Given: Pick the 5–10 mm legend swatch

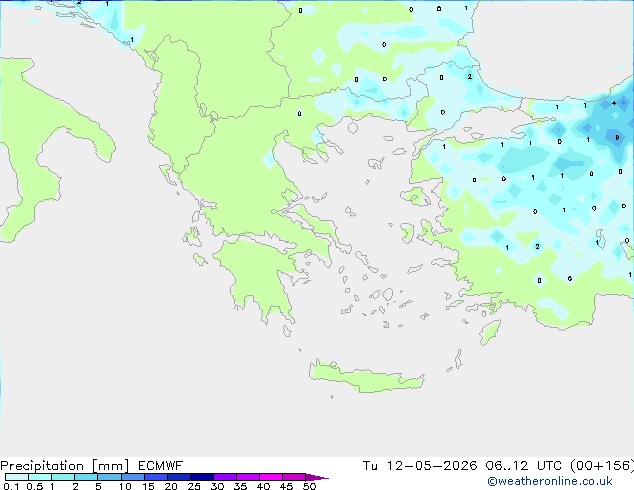Looking at the screenshot, I should click(109, 477).
